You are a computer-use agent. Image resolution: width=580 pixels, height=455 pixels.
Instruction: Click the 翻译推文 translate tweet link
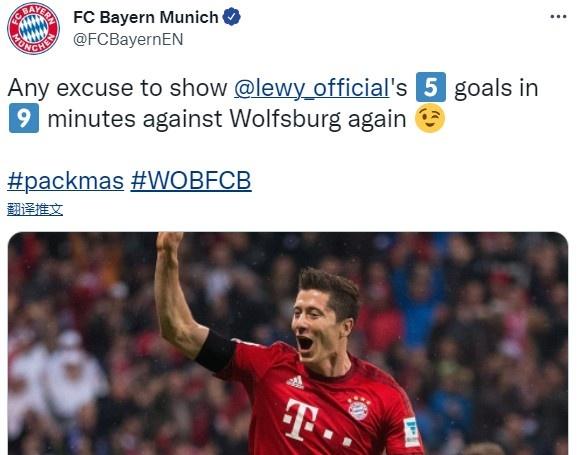pyautogui.click(x=35, y=210)
